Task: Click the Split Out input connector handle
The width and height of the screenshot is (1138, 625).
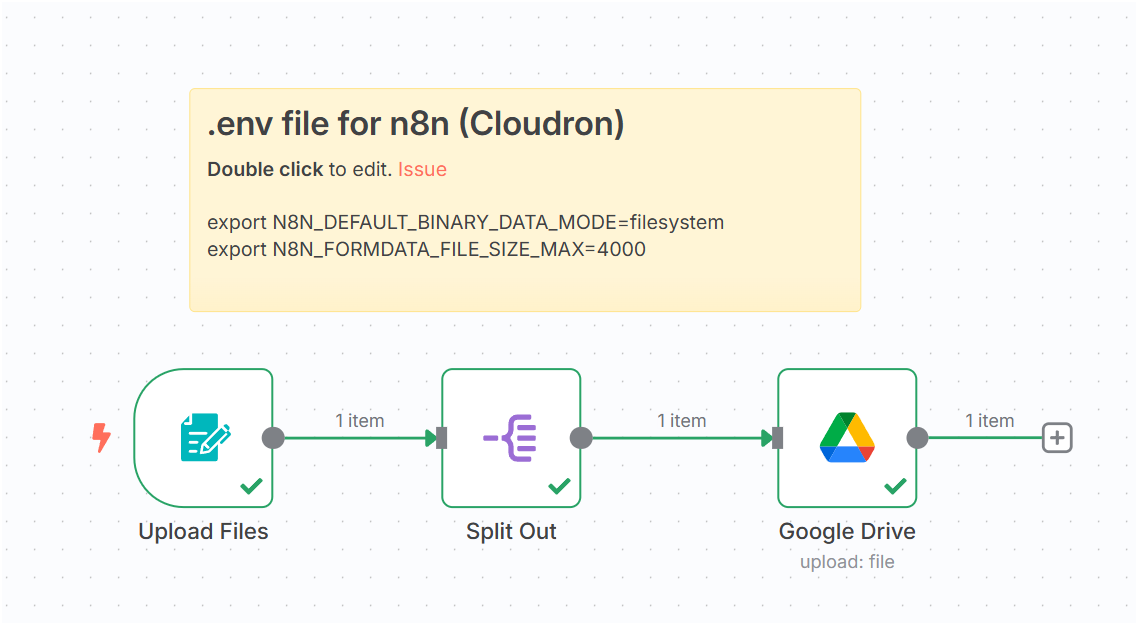Action: pos(441,438)
